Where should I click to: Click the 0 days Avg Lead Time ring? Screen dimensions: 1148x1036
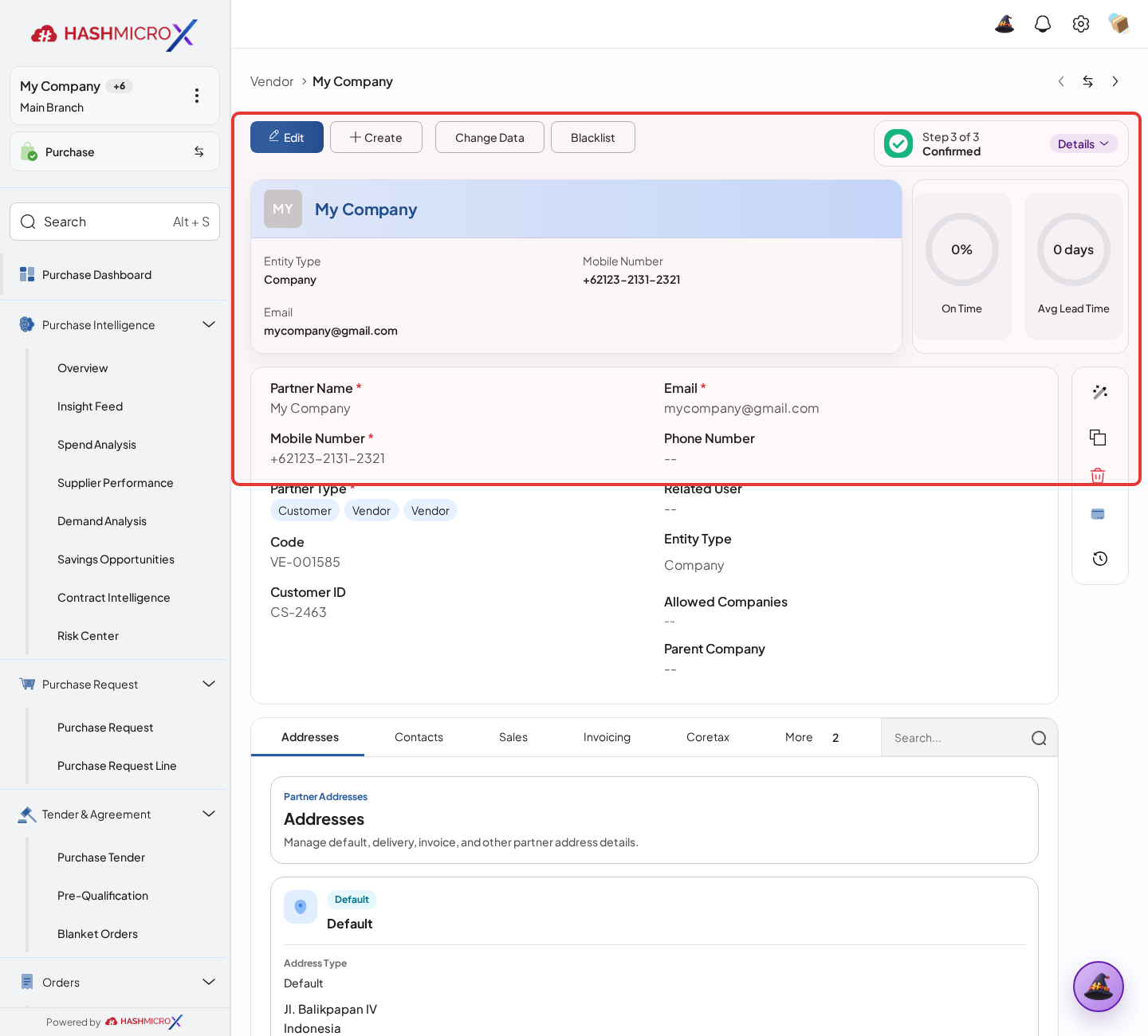[x=1074, y=249]
